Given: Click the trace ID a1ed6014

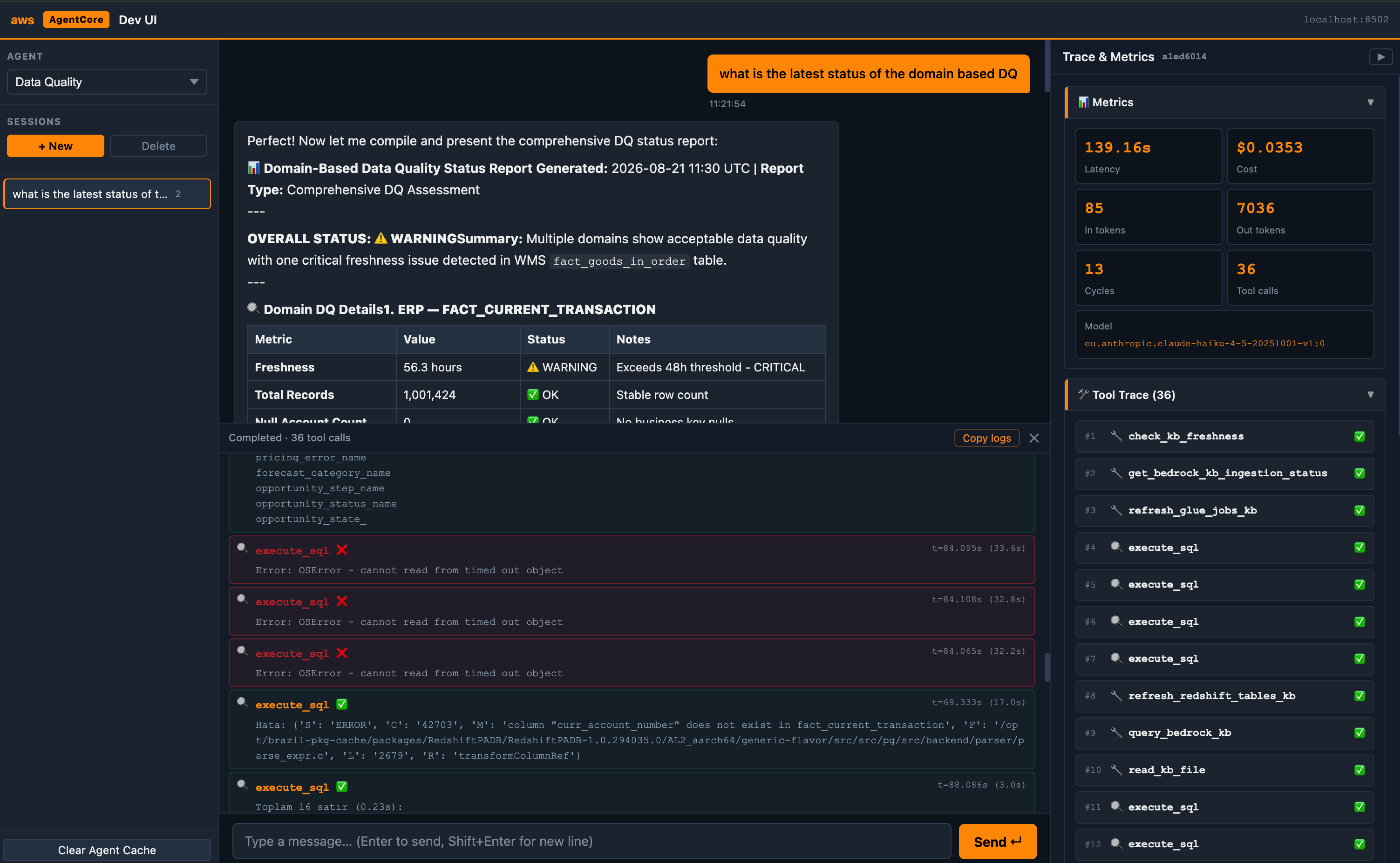Looking at the screenshot, I should [x=1184, y=56].
